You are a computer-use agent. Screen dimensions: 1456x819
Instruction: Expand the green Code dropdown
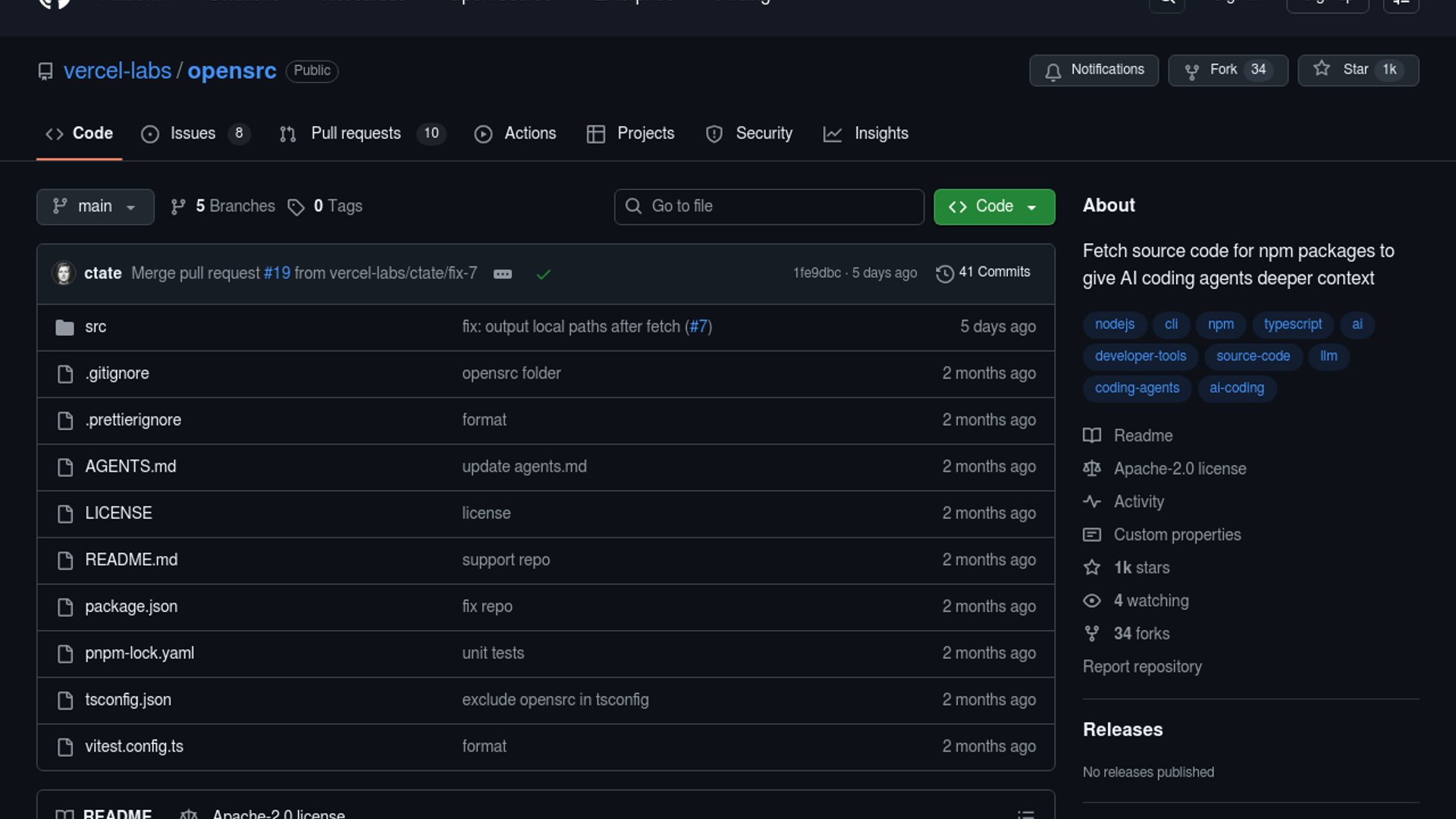pos(993,206)
